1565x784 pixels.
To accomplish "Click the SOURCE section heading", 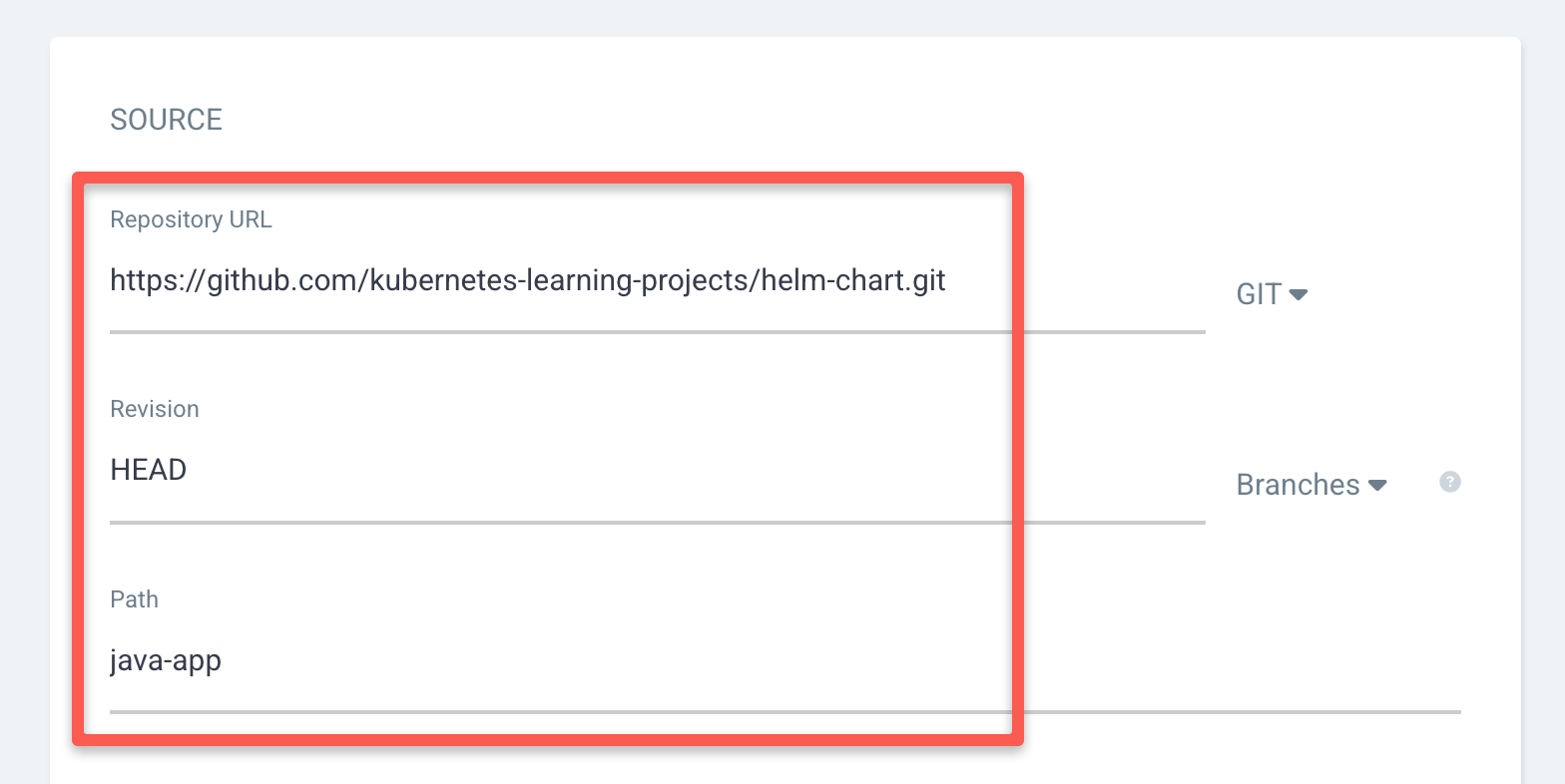I will click(166, 120).
